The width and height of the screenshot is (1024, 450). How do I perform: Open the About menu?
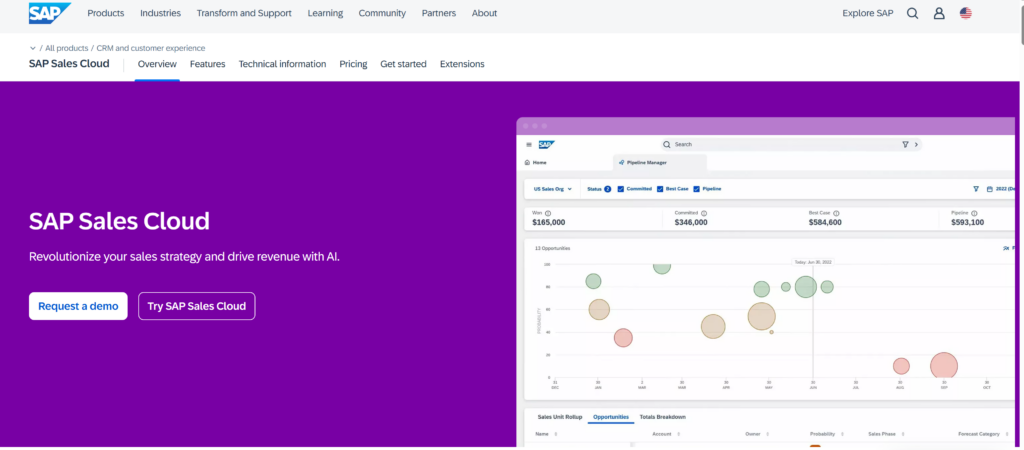(x=485, y=13)
